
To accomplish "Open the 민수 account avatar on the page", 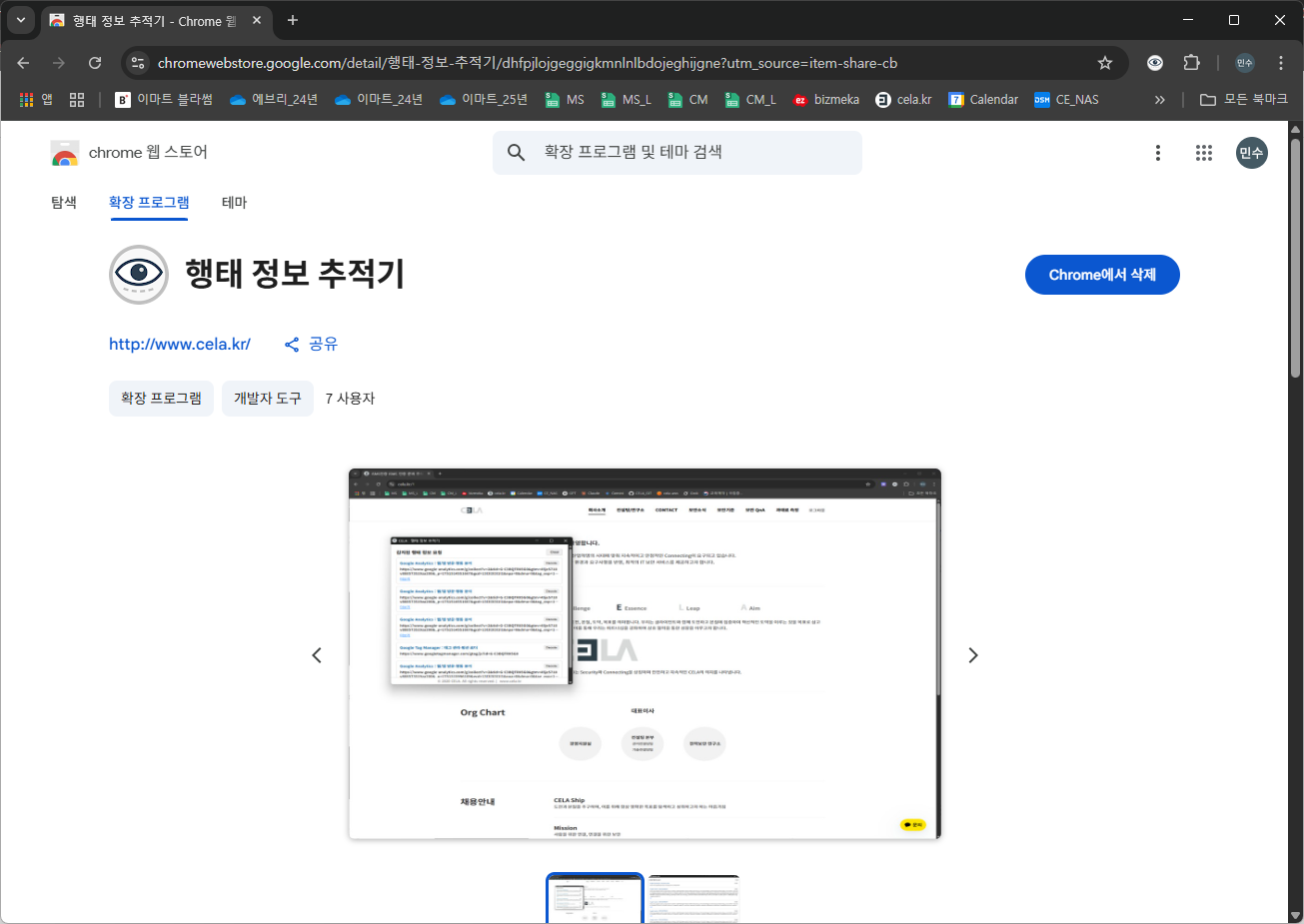I will (x=1251, y=153).
